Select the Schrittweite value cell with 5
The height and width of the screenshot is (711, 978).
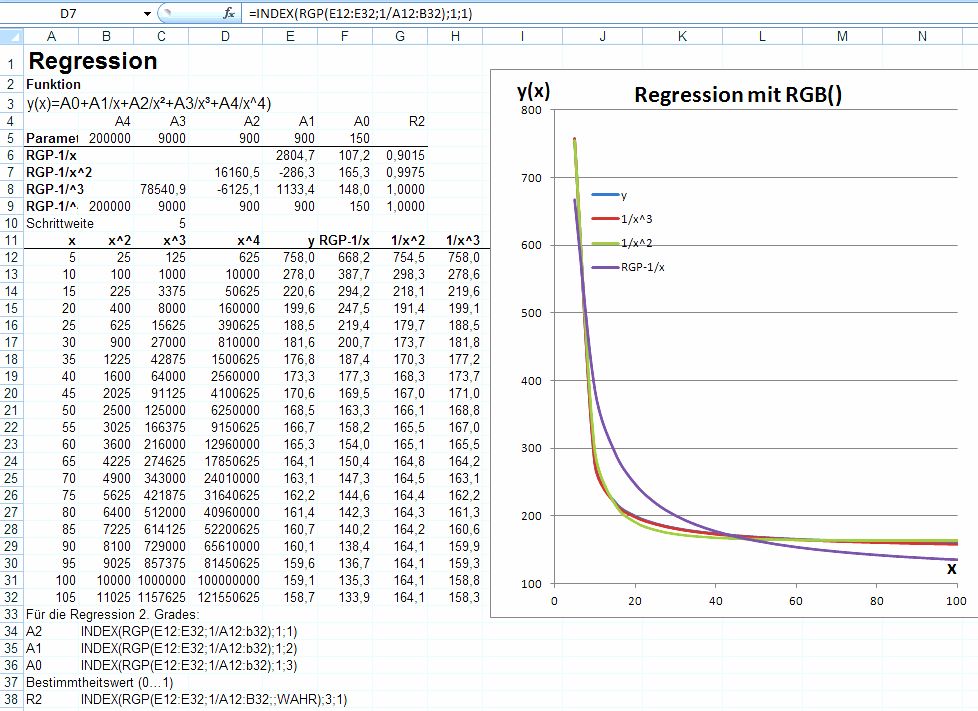(x=161, y=223)
